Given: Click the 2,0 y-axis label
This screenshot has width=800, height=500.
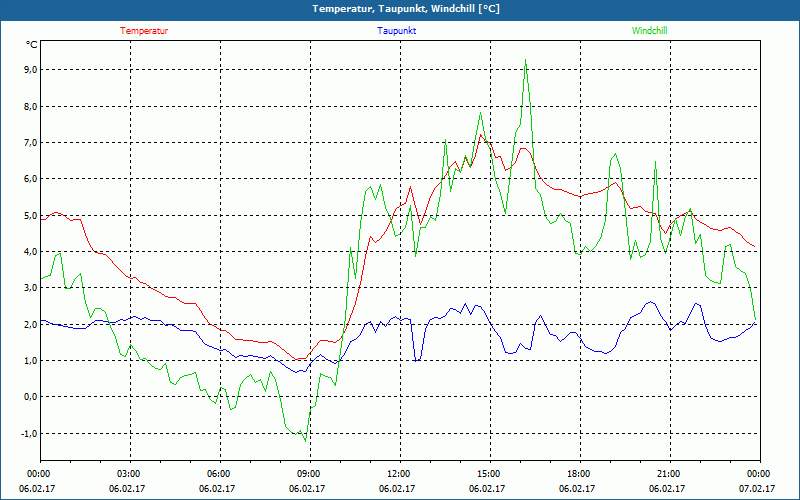Looking at the screenshot, I should 31,324.
